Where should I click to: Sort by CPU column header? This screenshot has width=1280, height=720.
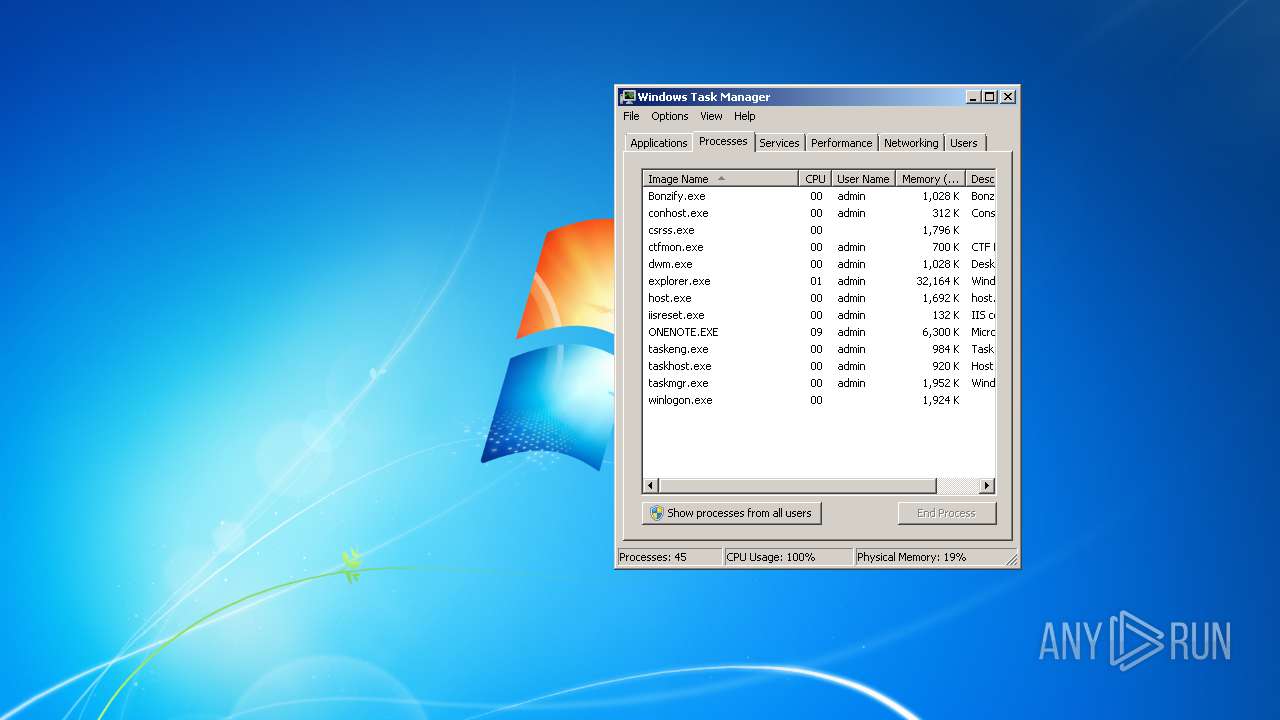(815, 179)
